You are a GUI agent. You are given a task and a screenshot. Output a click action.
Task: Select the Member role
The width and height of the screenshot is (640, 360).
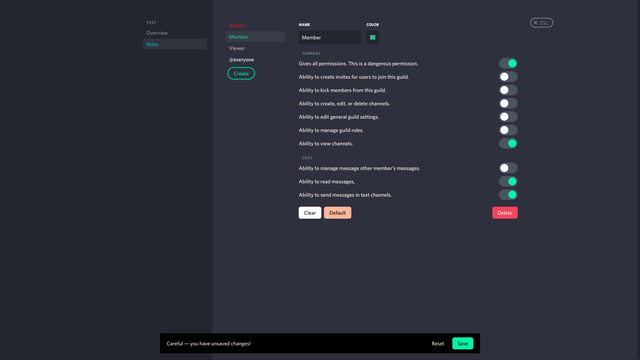pyautogui.click(x=255, y=37)
